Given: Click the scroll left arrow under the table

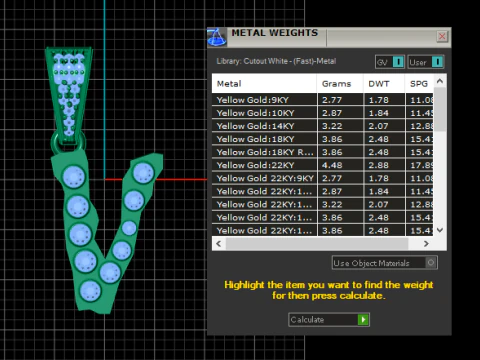Looking at the screenshot, I should (x=219, y=244).
